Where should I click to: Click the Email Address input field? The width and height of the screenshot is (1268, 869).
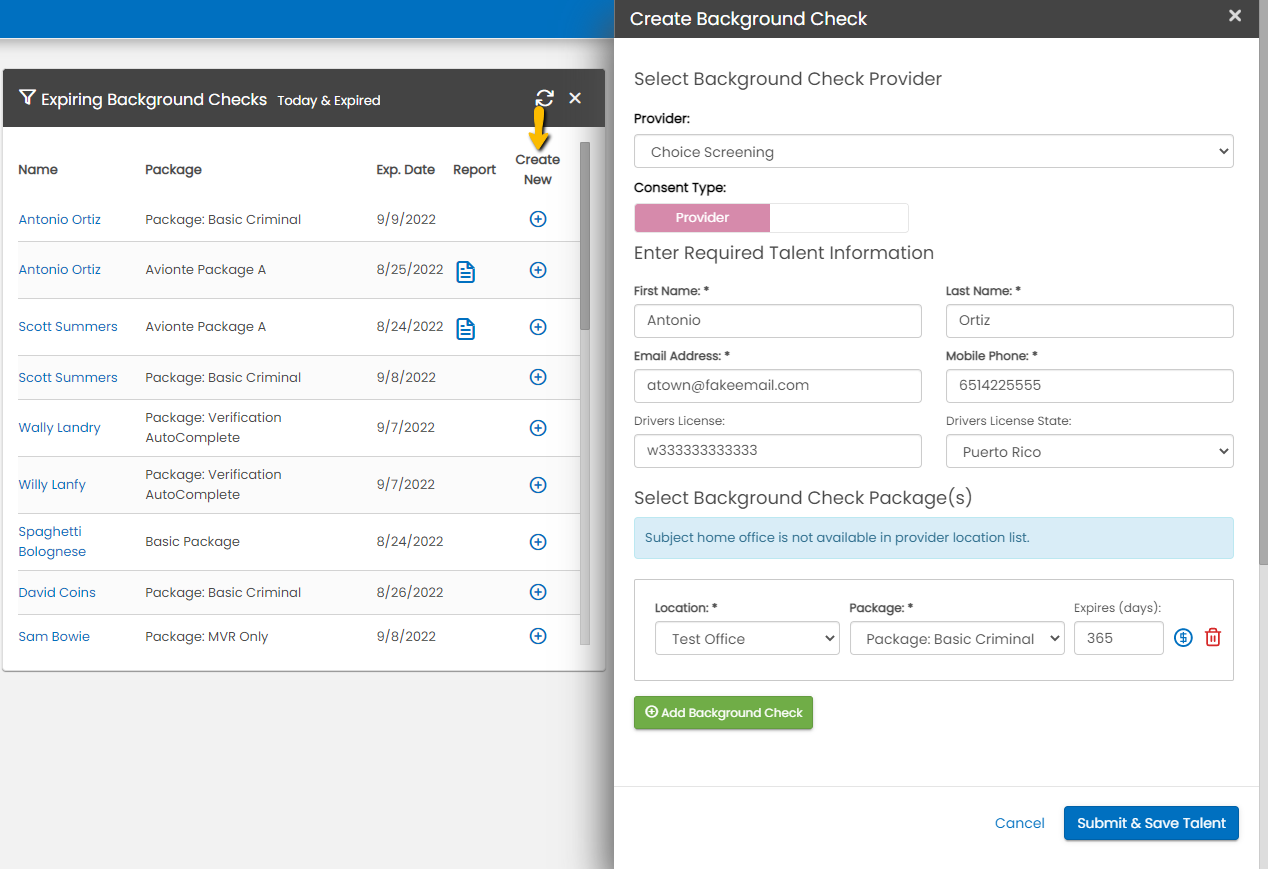(x=777, y=386)
